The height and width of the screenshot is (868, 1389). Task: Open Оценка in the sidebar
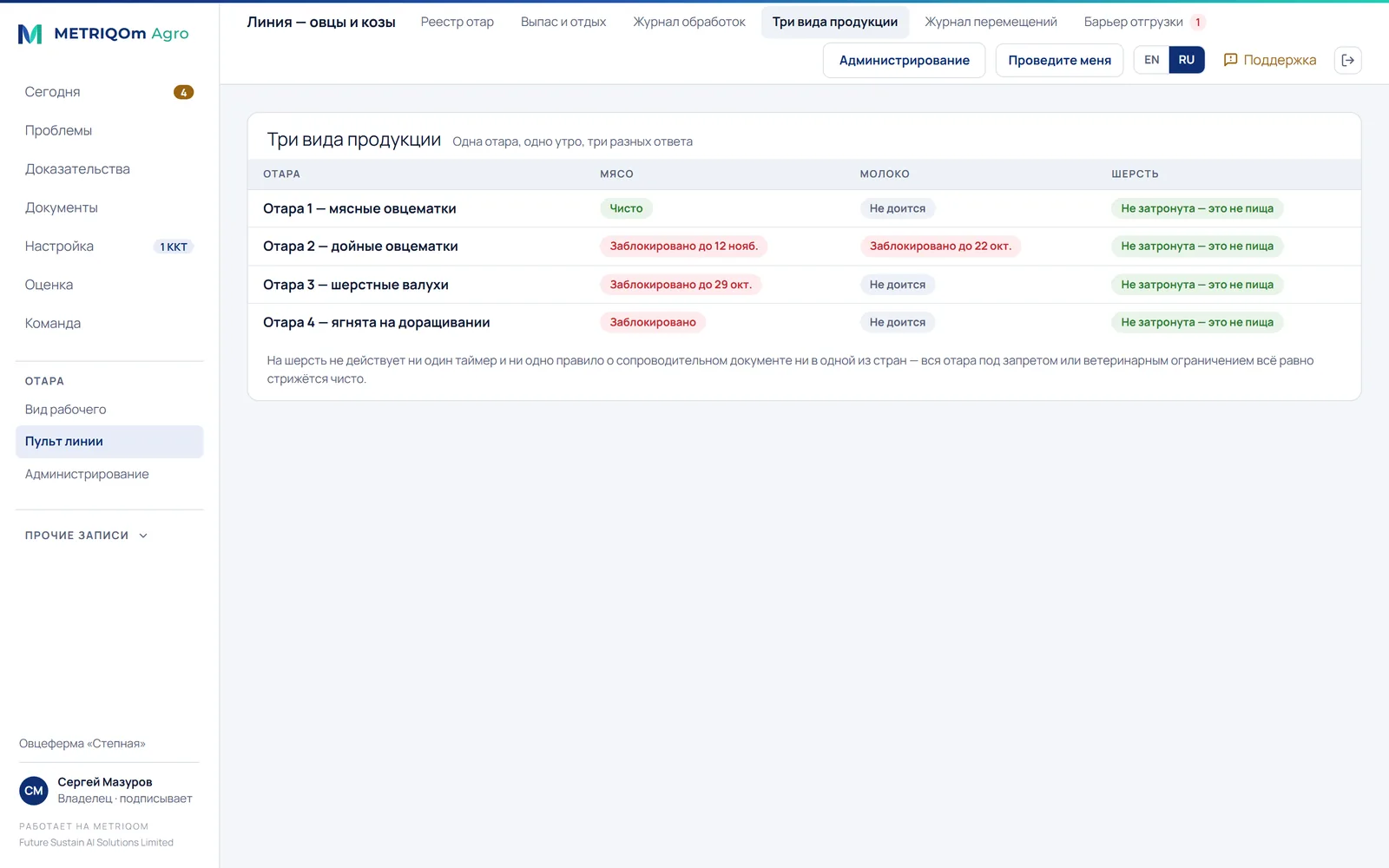(x=109, y=285)
